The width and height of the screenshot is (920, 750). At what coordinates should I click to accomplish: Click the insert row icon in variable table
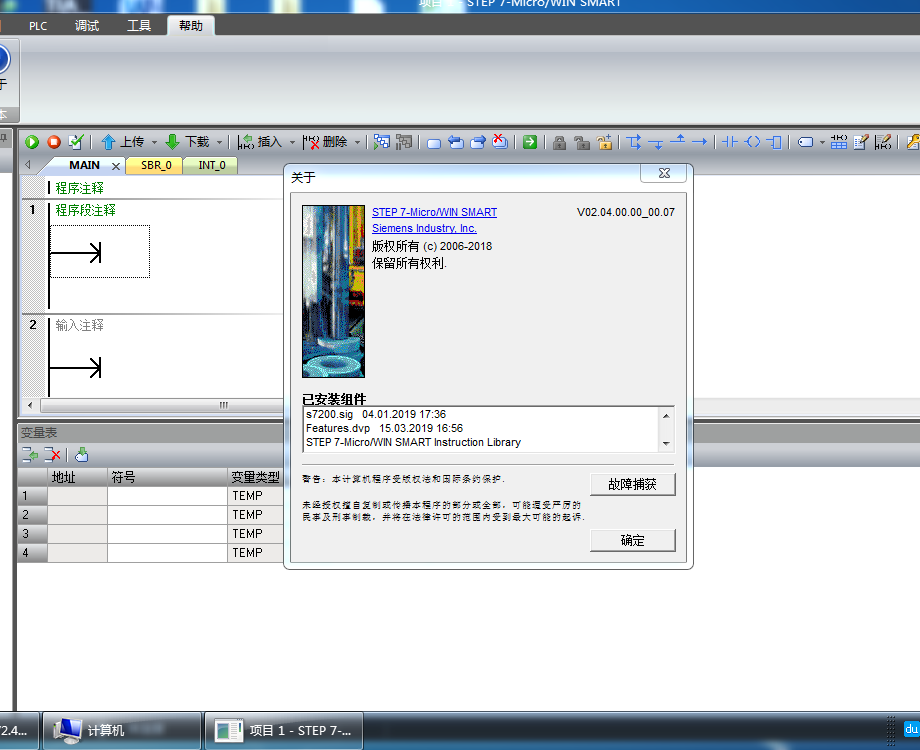click(32, 455)
